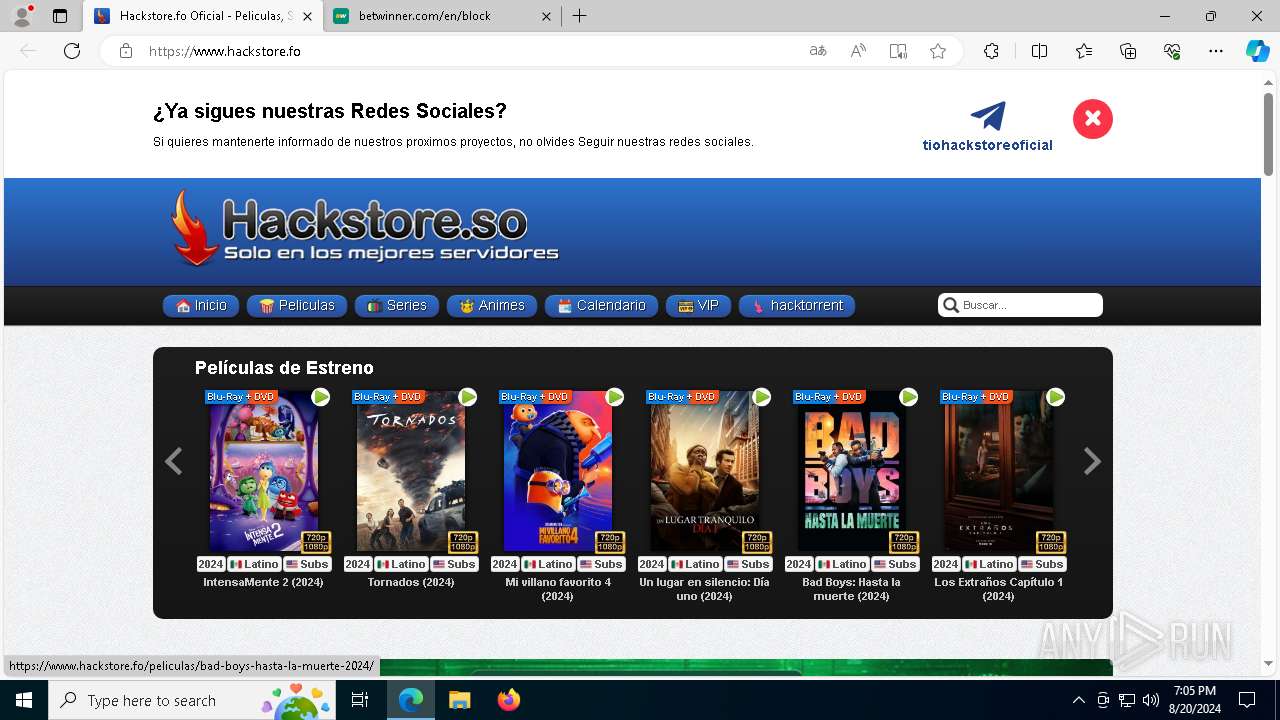Toggle split screen view

click(1039, 51)
